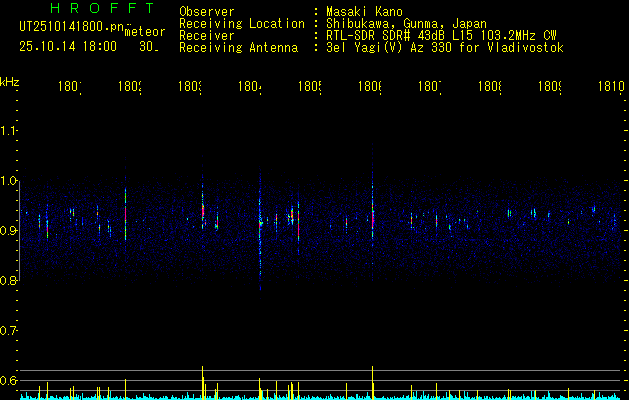Click the 0.6 frequency axis label
Screen dimensions: 629x400
point(8,380)
